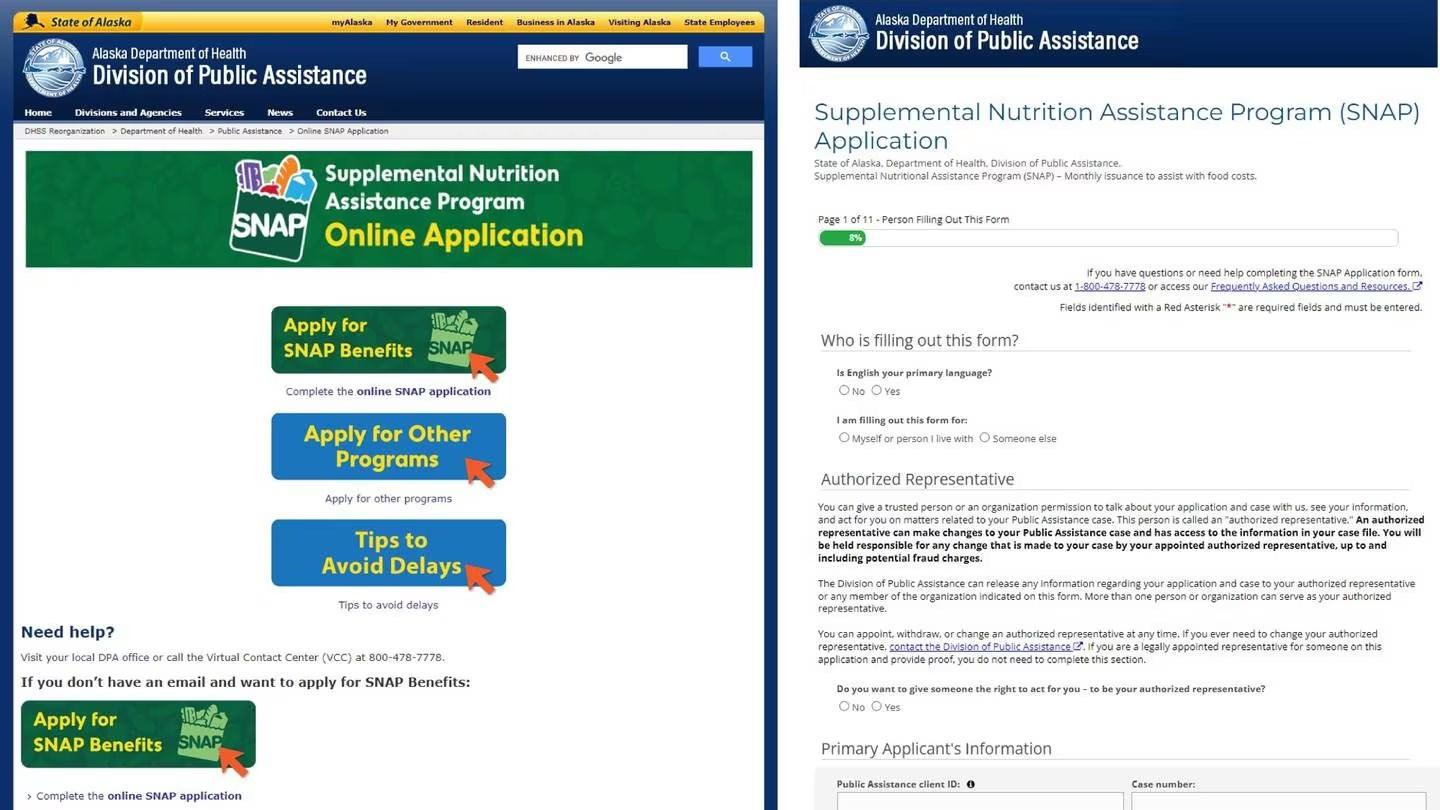This screenshot has width=1440, height=810.
Task: Click inside the Google search field
Action: (x=602, y=57)
